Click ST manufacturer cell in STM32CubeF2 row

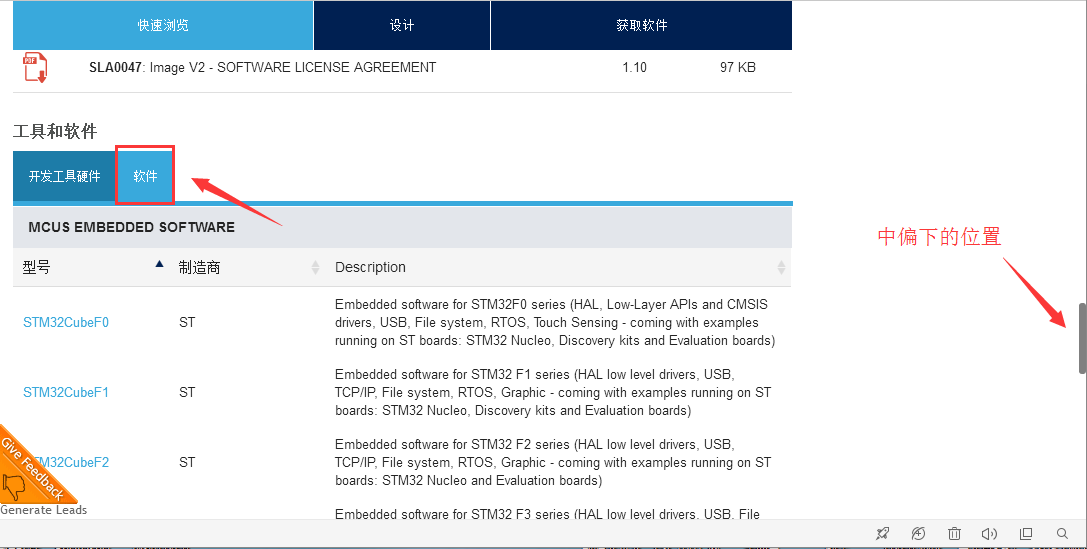click(187, 462)
